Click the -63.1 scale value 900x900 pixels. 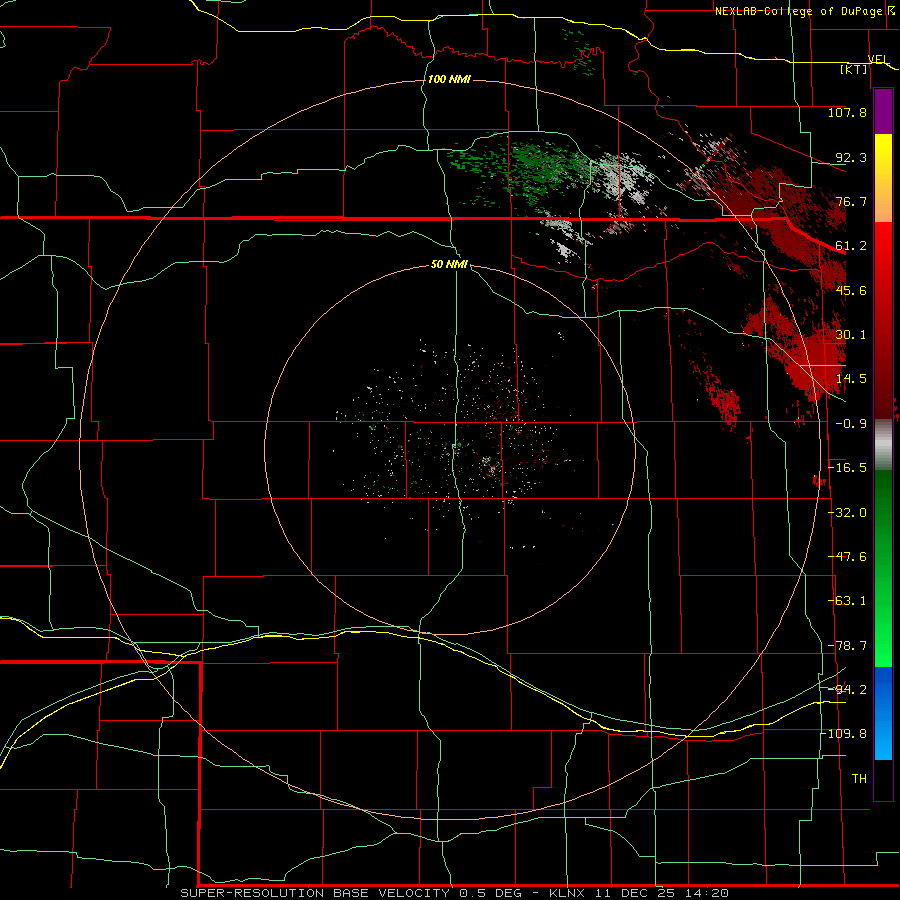click(x=847, y=601)
